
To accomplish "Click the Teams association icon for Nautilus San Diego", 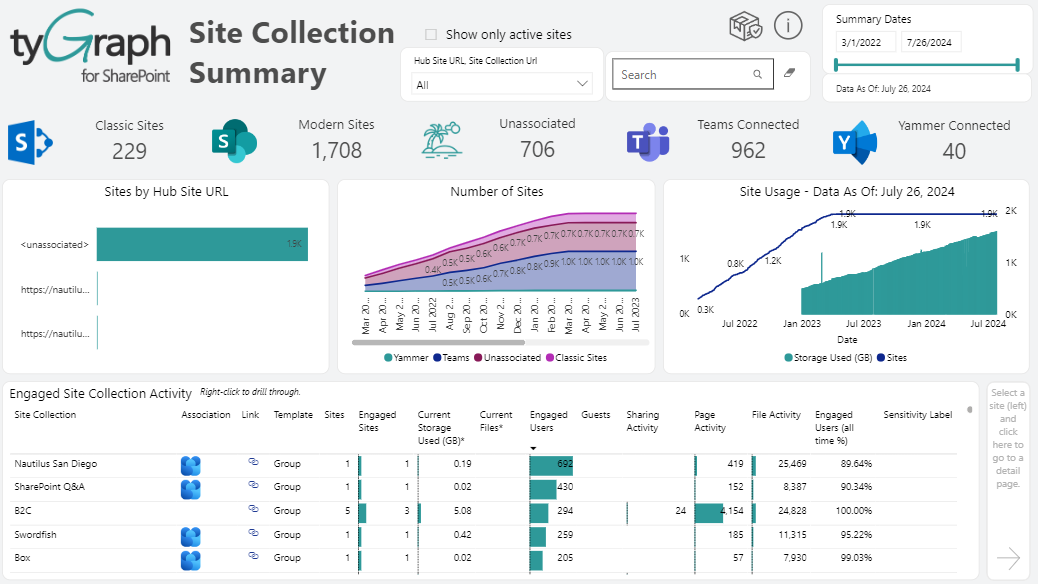I will [x=190, y=464].
